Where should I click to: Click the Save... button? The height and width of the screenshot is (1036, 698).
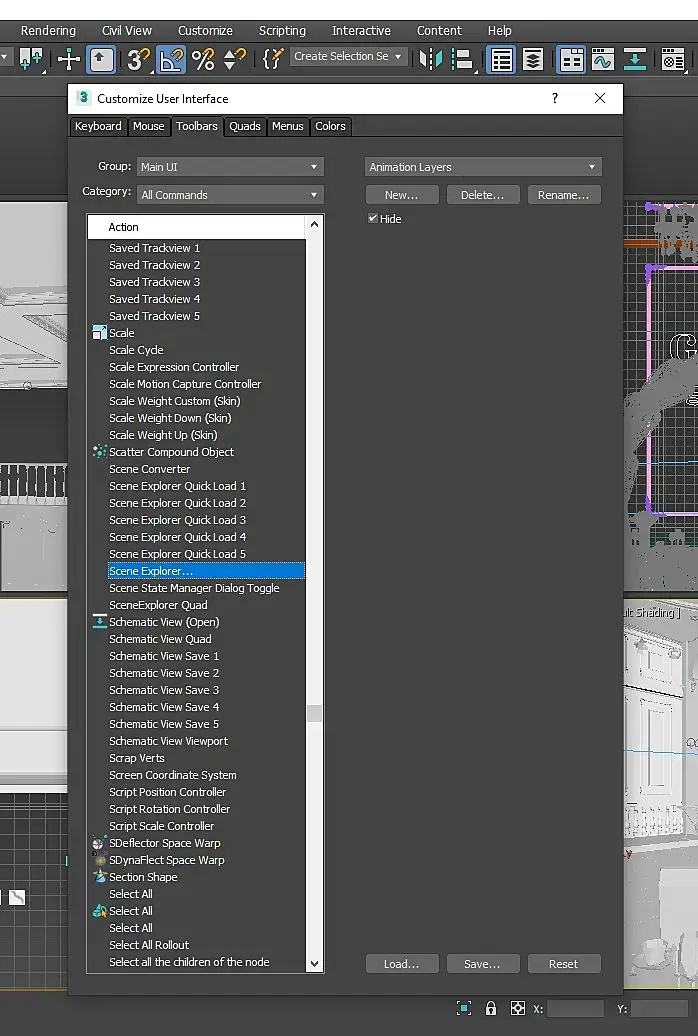483,964
